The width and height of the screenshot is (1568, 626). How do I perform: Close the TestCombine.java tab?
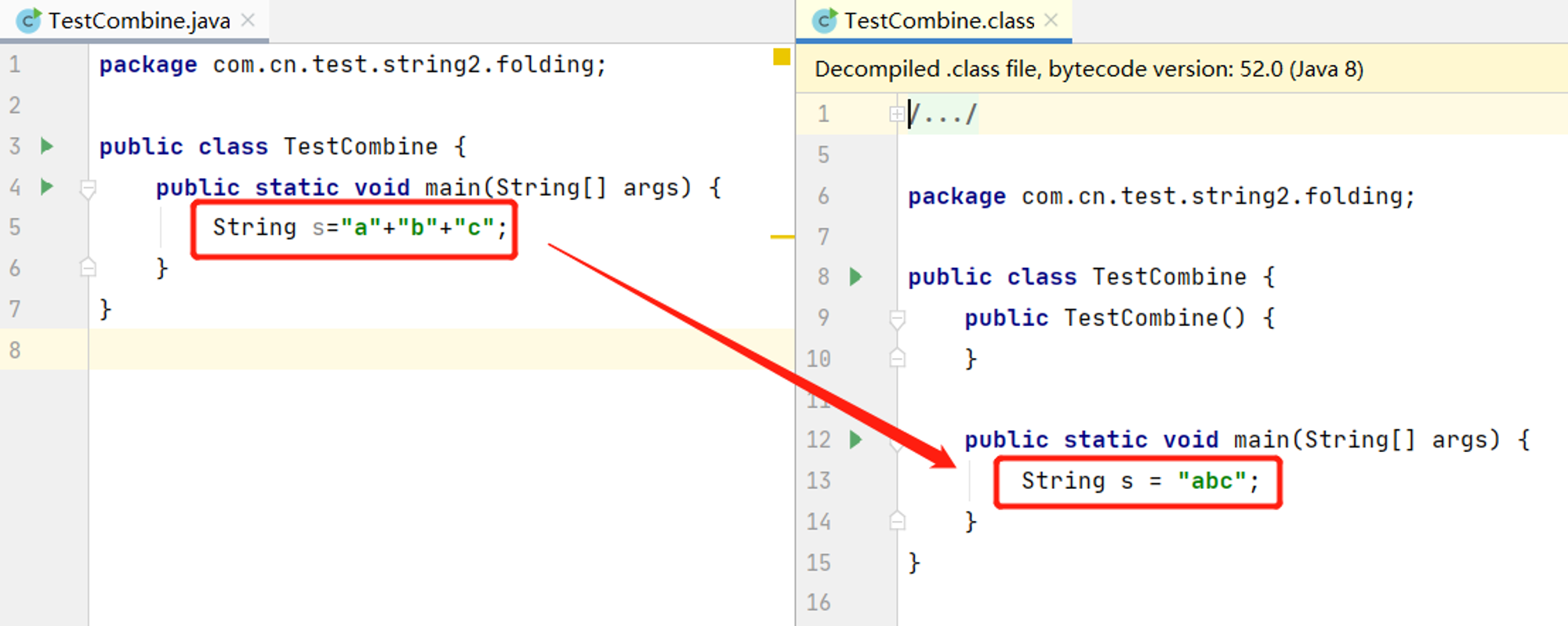pos(249,20)
